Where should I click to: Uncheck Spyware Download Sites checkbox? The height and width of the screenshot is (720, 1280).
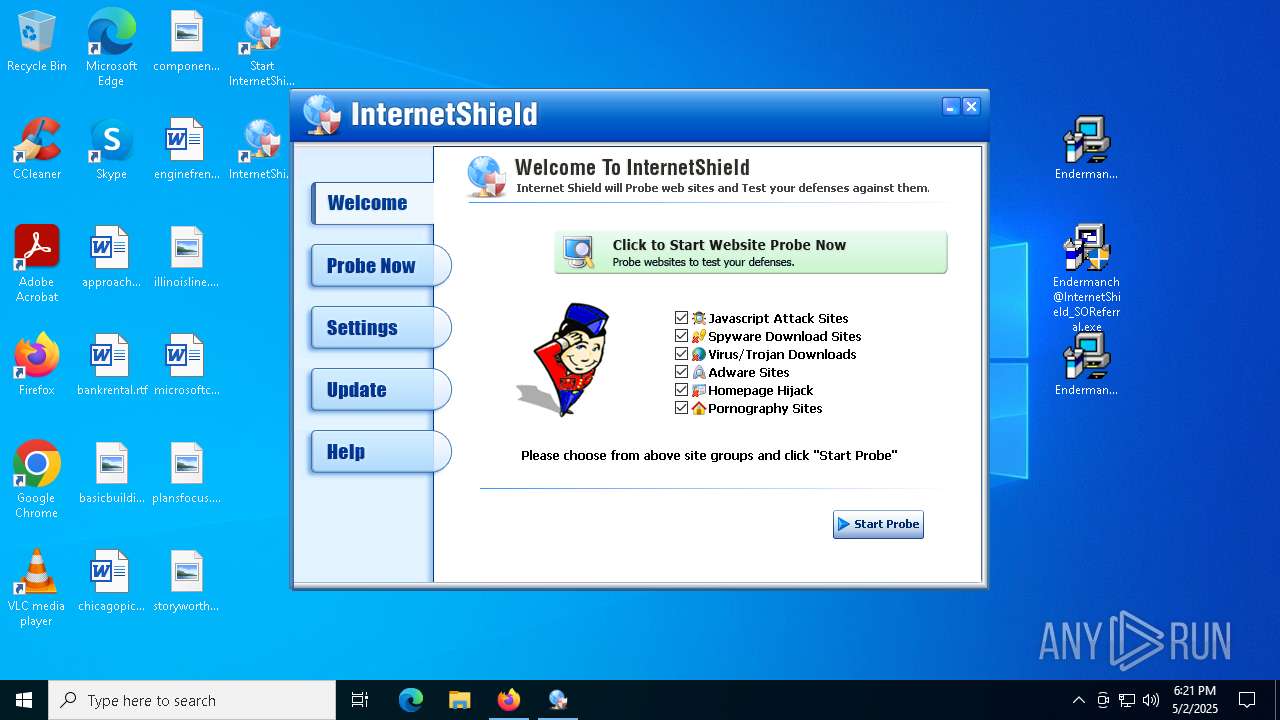tap(682, 336)
